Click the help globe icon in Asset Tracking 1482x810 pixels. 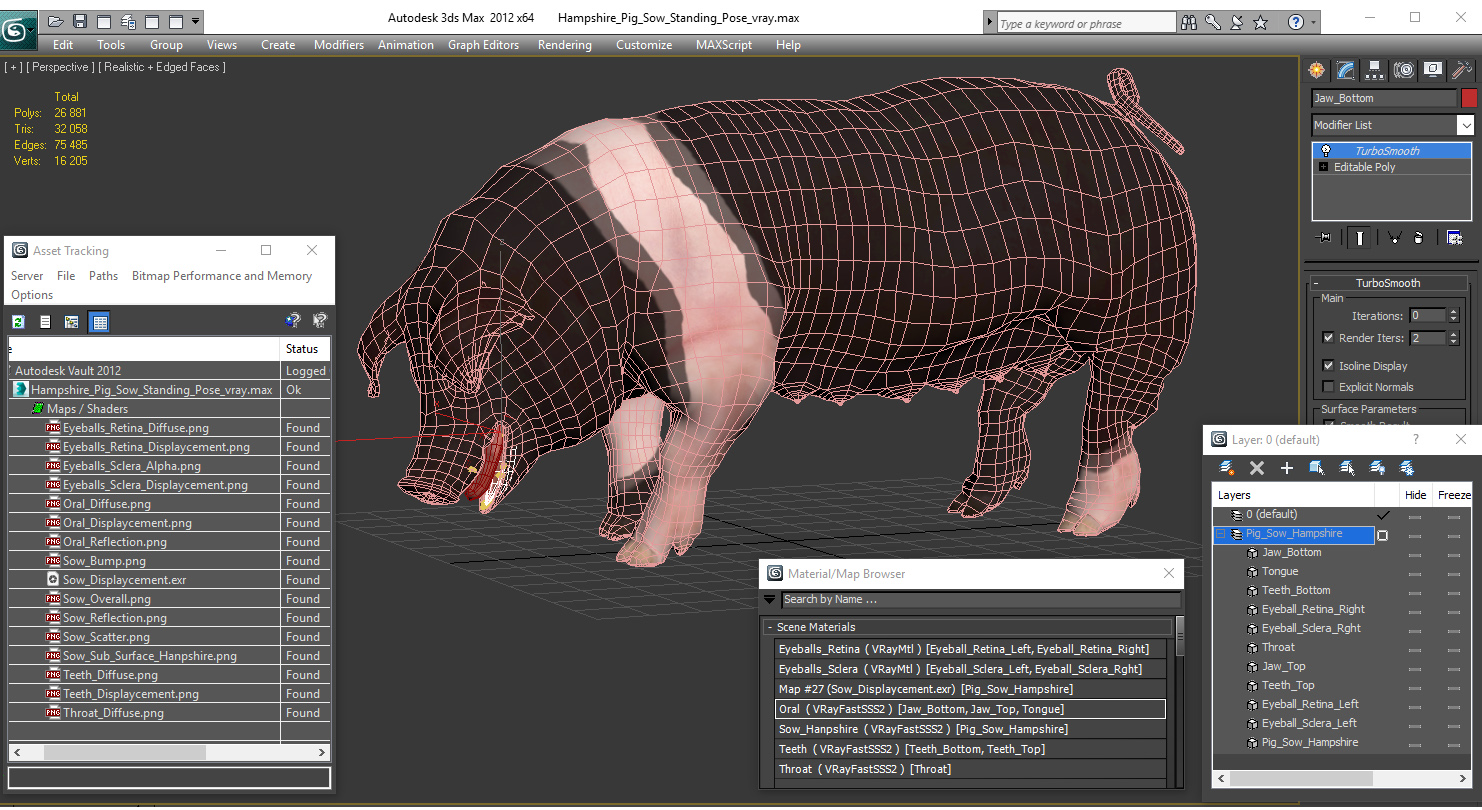coord(292,321)
